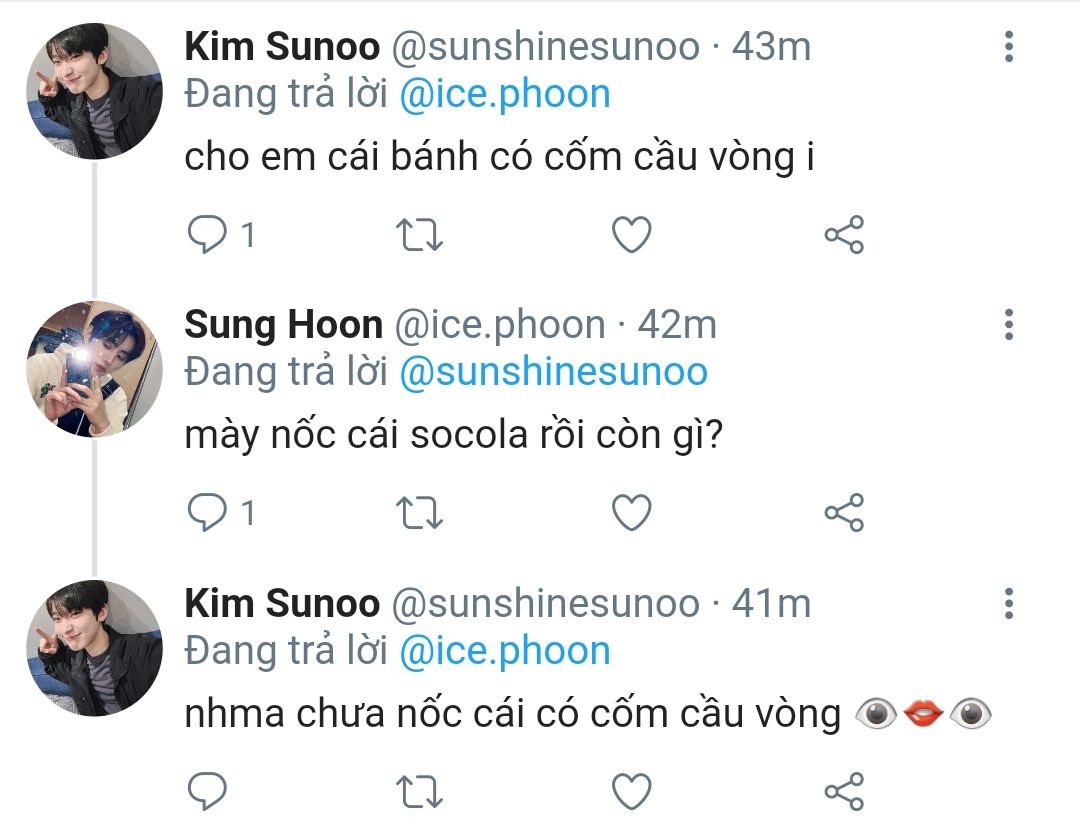
Task: Like the 41m Kim Sunoo tweet
Action: pos(631,791)
